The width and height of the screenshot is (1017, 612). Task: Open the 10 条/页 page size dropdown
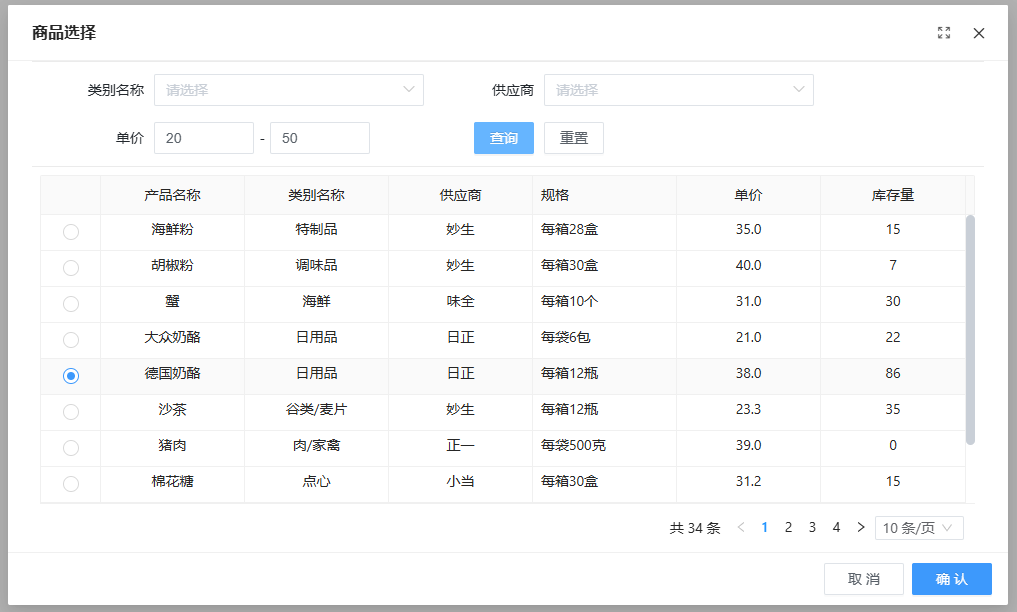point(919,527)
